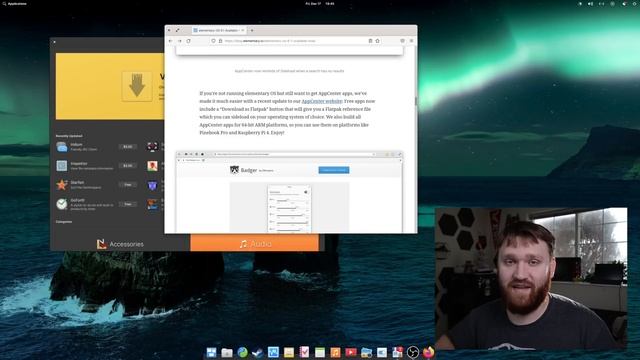
Task: Click the yellow download banner in AppCenter
Action: pos(110,86)
